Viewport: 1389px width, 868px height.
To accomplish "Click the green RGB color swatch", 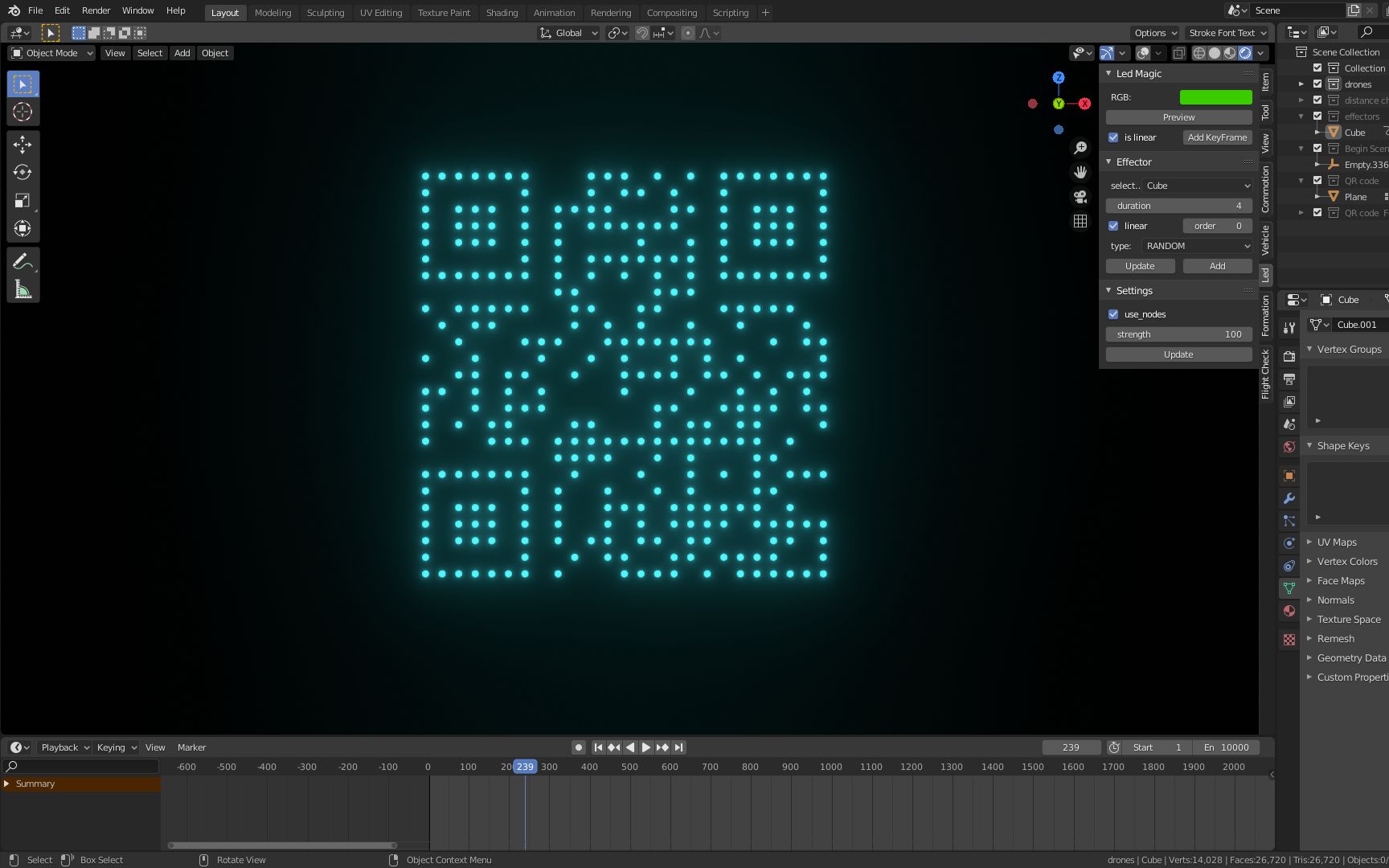I will pyautogui.click(x=1215, y=97).
